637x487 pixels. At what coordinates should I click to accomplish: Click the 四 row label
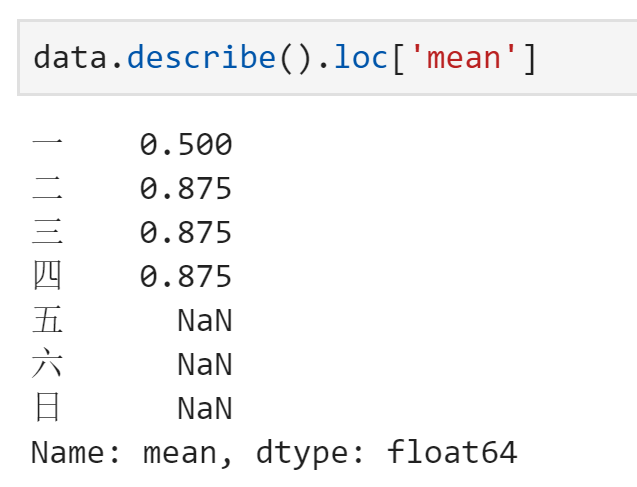click(47, 275)
